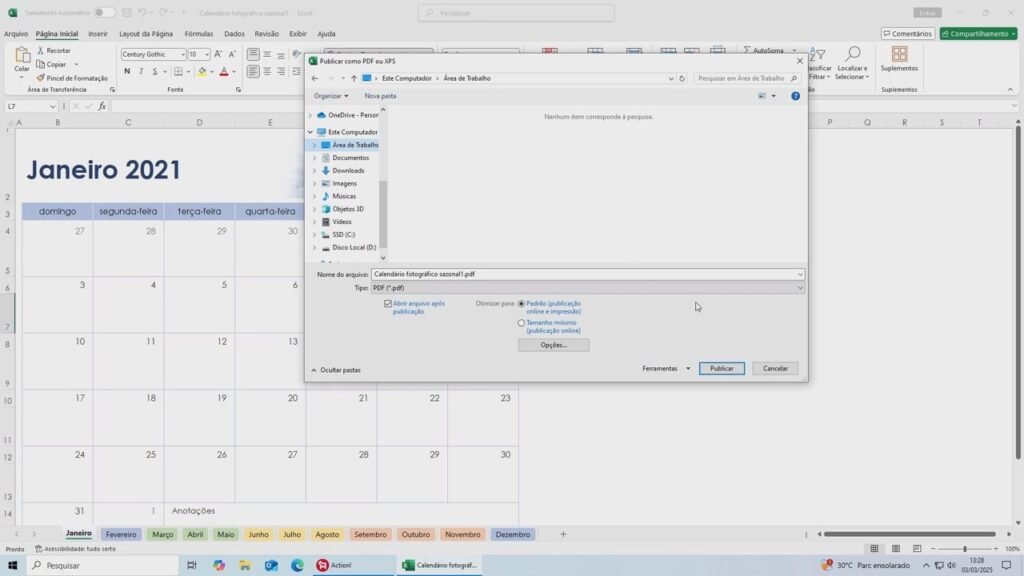Switch to the Fevereiro sheet tab
1024x576 pixels.
[x=121, y=534]
